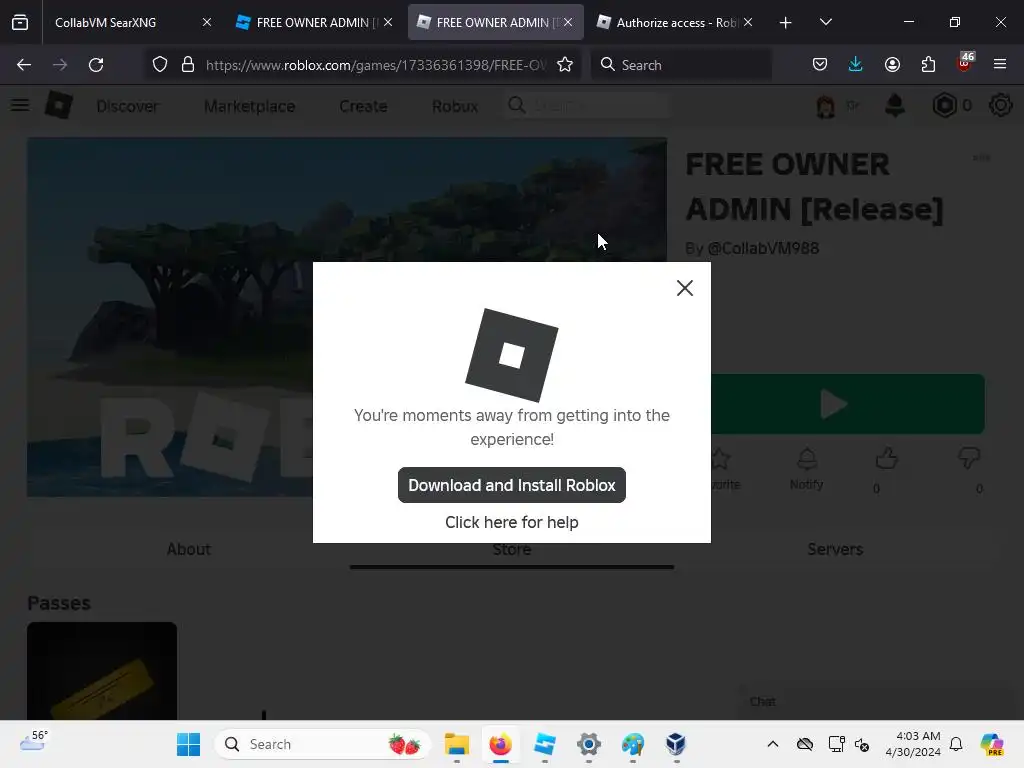1024x768 pixels.
Task: Open File Explorer from taskbar
Action: coord(456,744)
